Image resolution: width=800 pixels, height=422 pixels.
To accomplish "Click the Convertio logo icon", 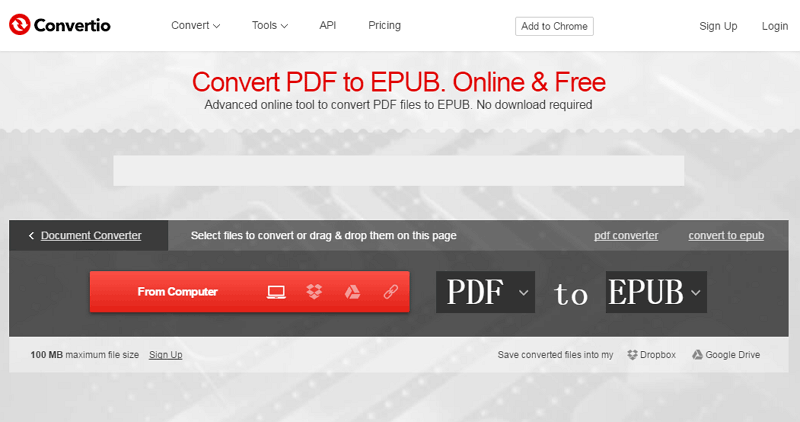I will tap(19, 24).
